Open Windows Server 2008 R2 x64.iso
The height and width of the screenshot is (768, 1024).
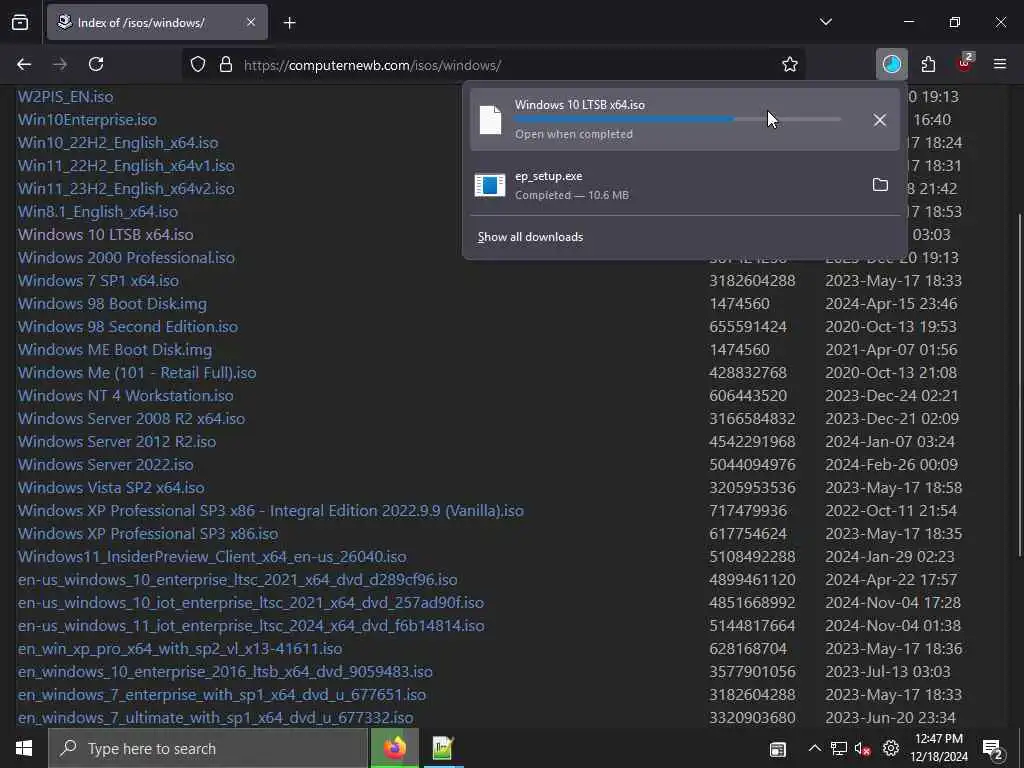(x=131, y=419)
